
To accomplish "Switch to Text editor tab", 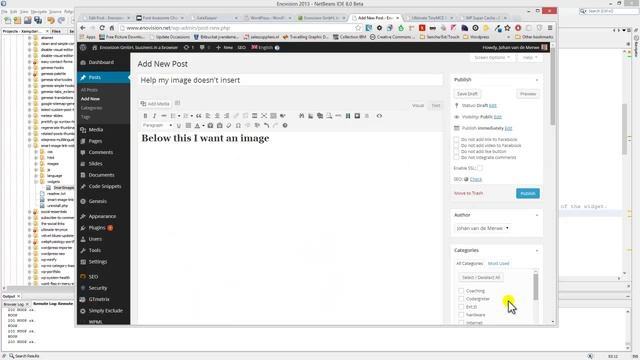I will pos(436,106).
